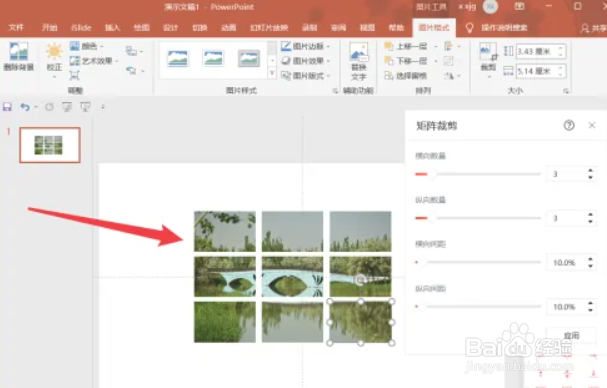607x388 pixels.
Task: Open the Picture Layout (图片版式) dropdown
Action: click(x=305, y=76)
